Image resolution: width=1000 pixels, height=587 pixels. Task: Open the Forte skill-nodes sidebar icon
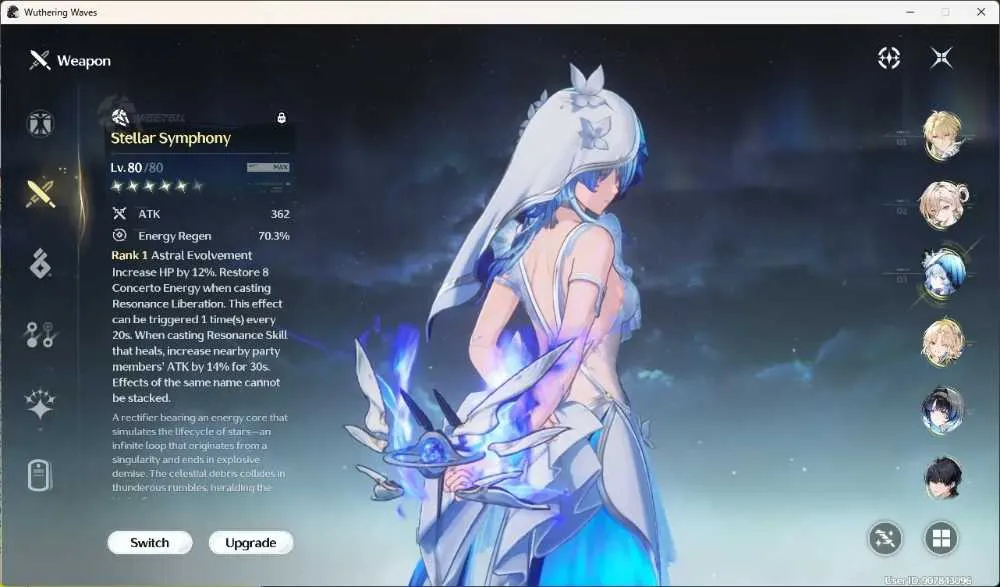point(41,334)
